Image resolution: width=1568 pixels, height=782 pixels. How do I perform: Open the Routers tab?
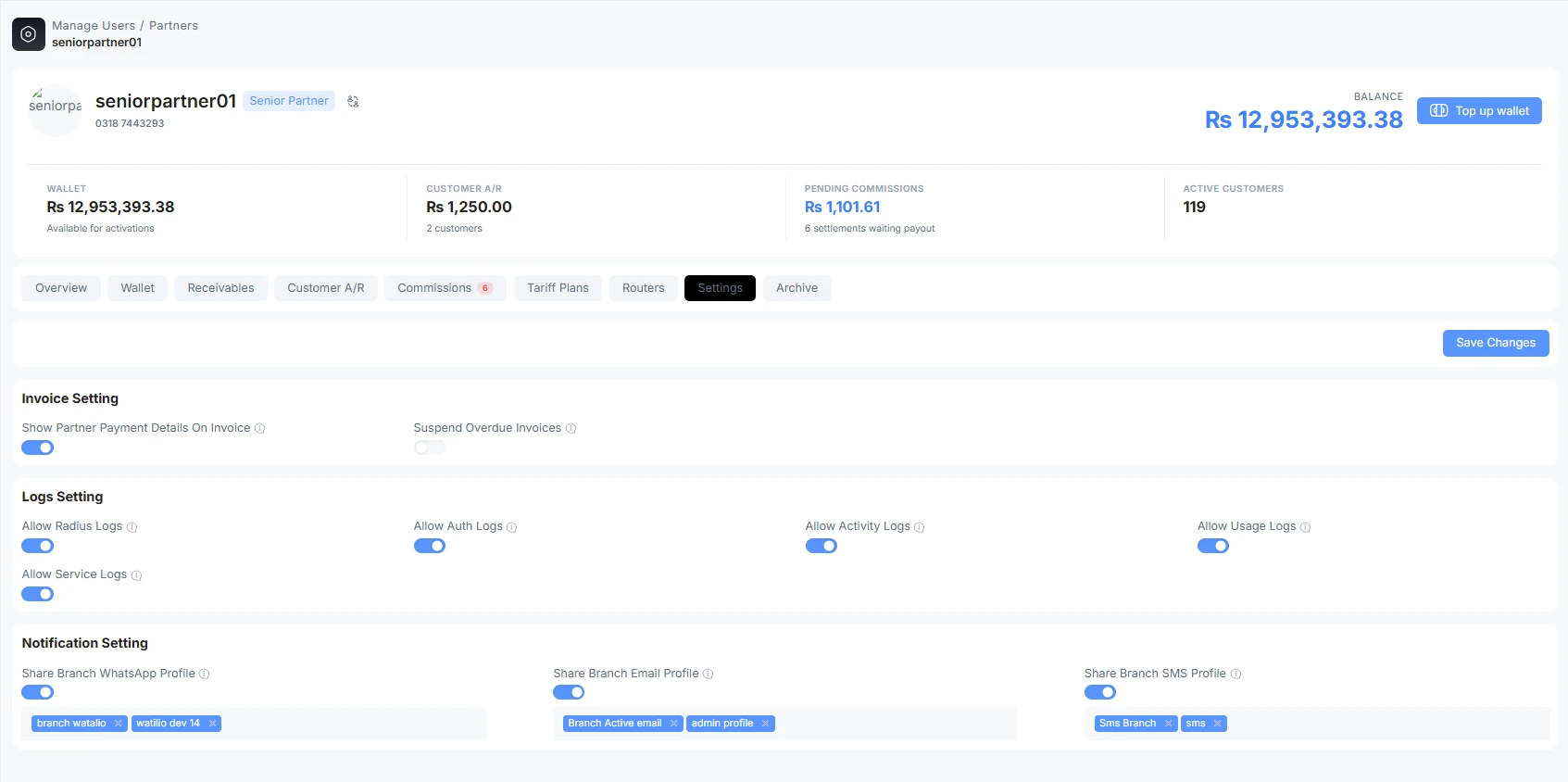(x=644, y=288)
